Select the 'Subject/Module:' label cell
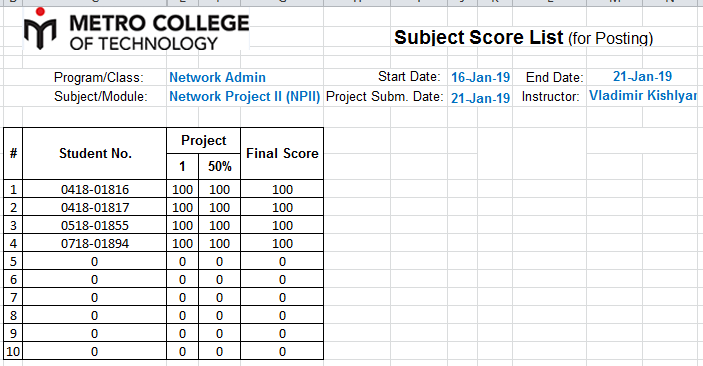Image resolution: width=703 pixels, height=366 pixels. tap(100, 96)
